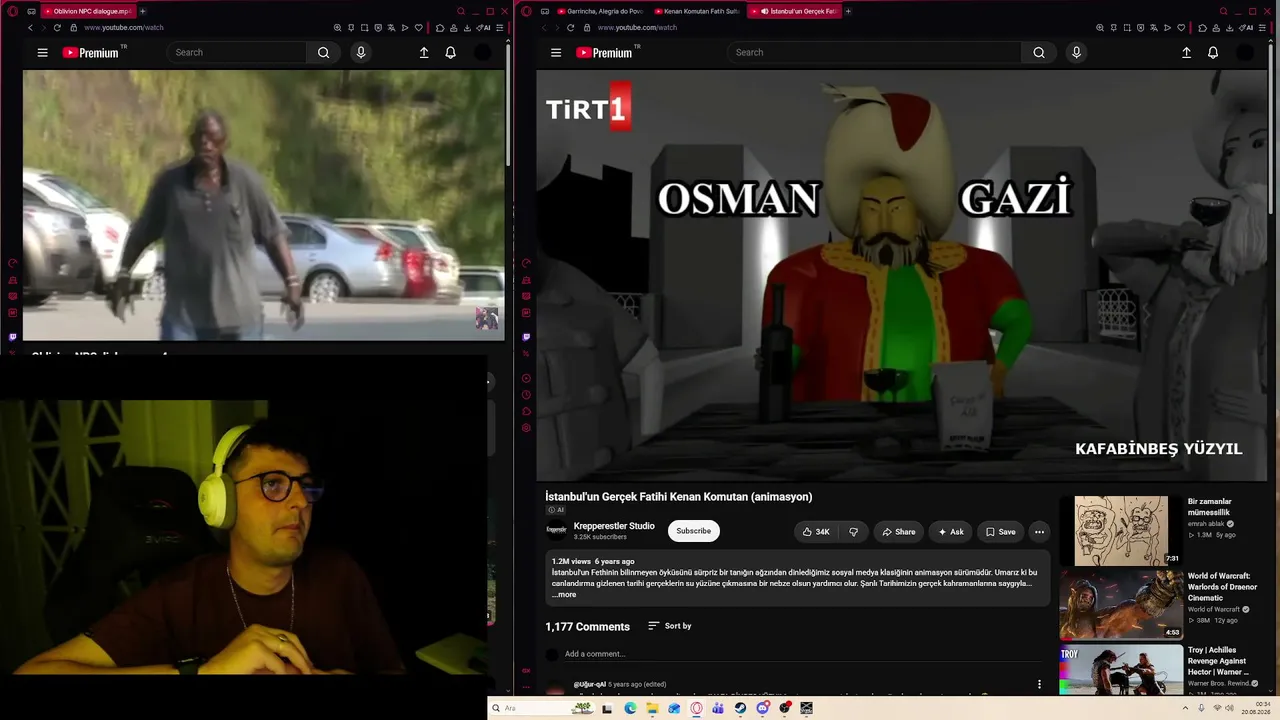Open Microsoft Edge from the taskbar
The width and height of the screenshot is (1280, 720).
click(x=630, y=708)
